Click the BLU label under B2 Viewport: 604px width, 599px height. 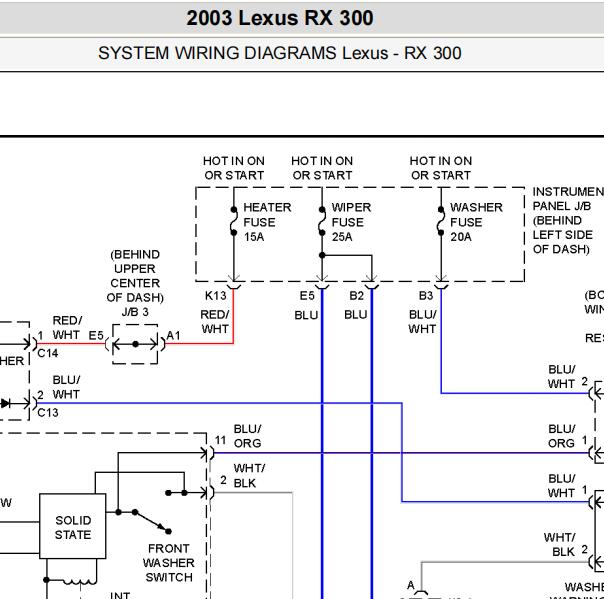pos(356,315)
